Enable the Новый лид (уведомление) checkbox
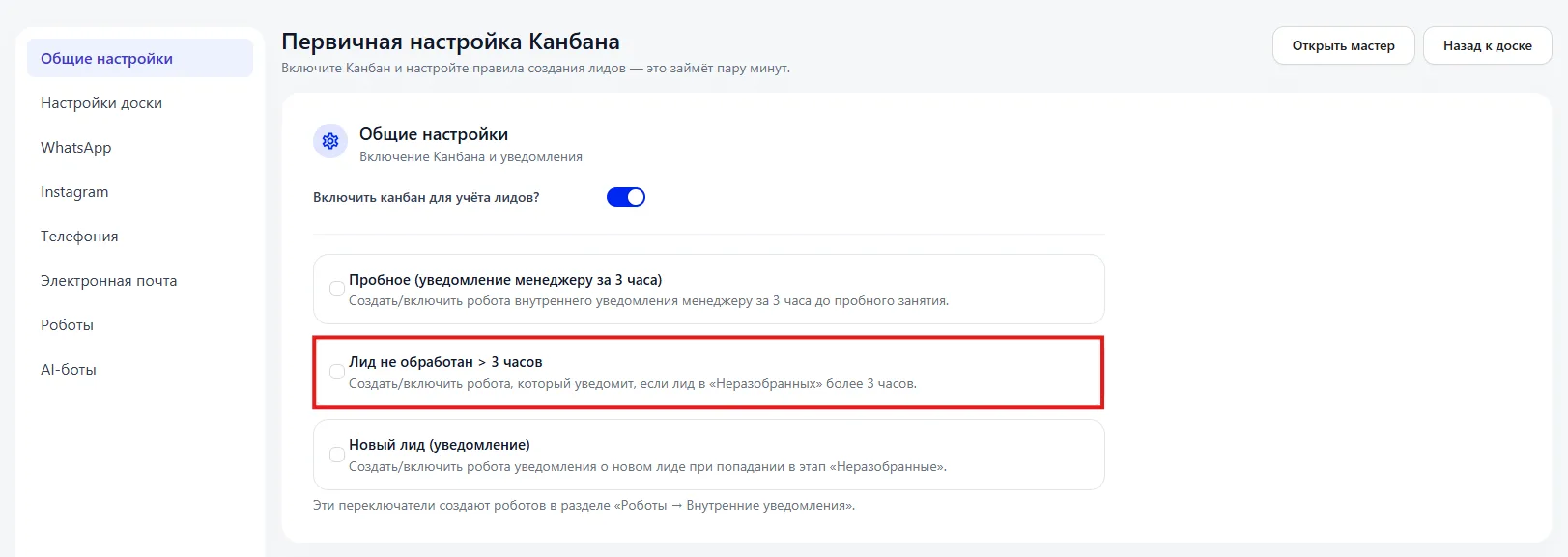The image size is (1568, 557). point(337,455)
